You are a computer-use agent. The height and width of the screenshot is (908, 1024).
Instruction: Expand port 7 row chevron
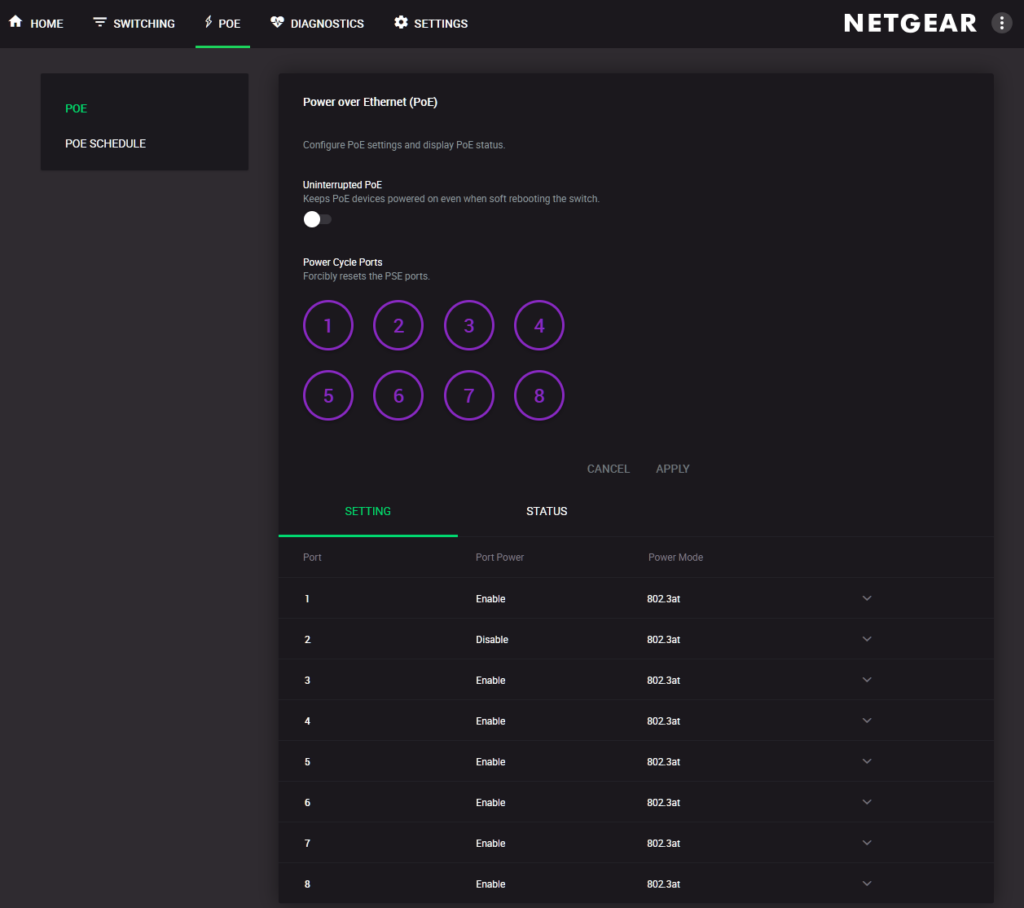867,843
